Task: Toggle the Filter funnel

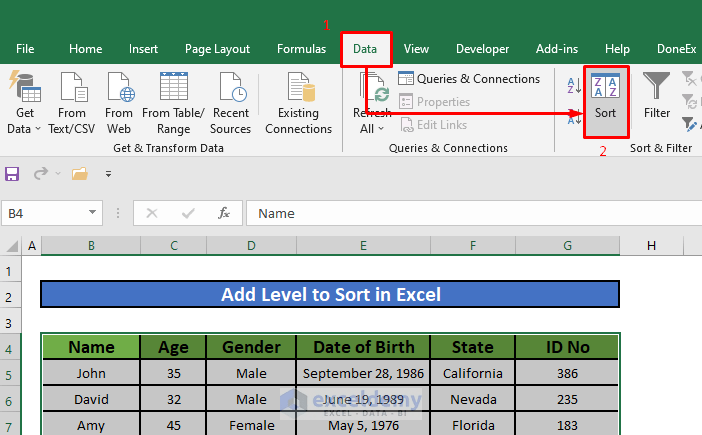Action: (x=657, y=96)
